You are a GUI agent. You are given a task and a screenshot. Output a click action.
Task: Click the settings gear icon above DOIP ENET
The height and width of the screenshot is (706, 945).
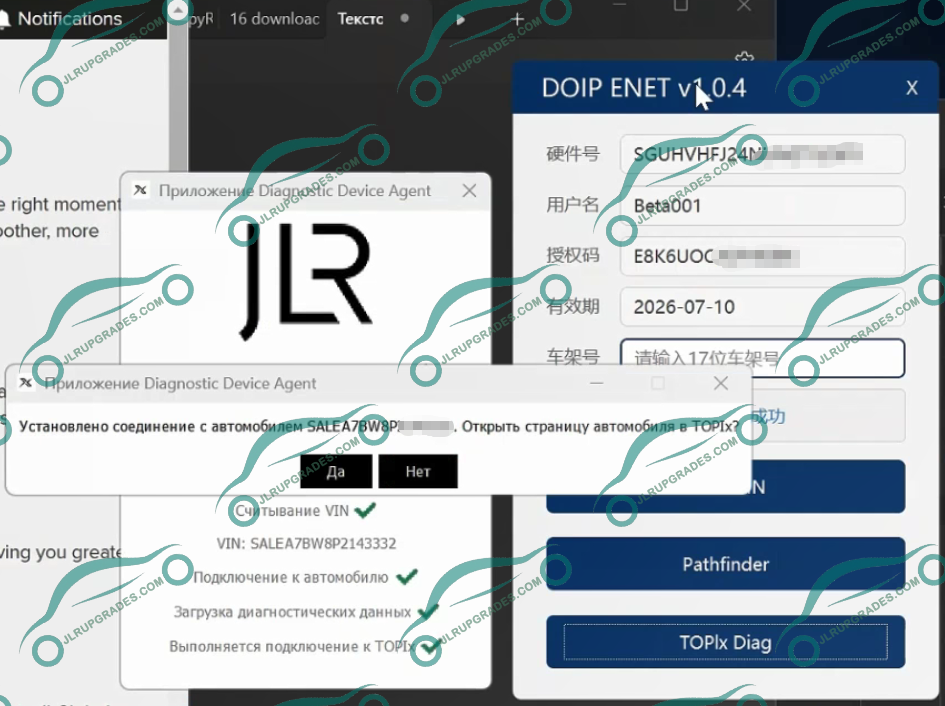pos(745,57)
